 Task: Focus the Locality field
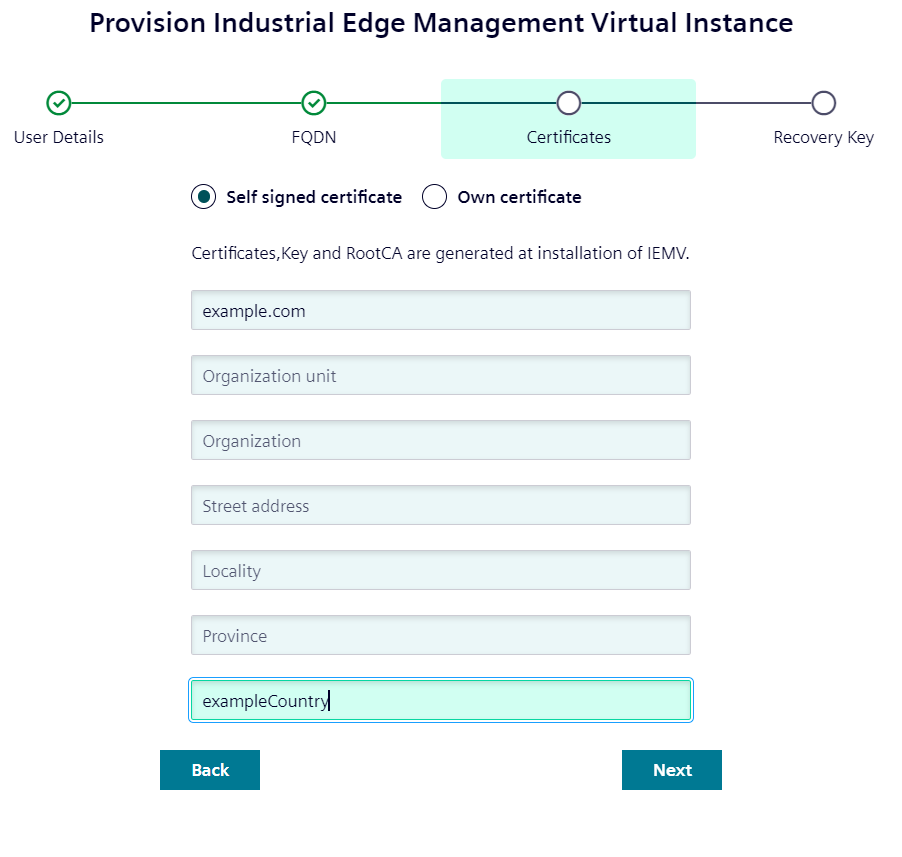[x=441, y=571]
